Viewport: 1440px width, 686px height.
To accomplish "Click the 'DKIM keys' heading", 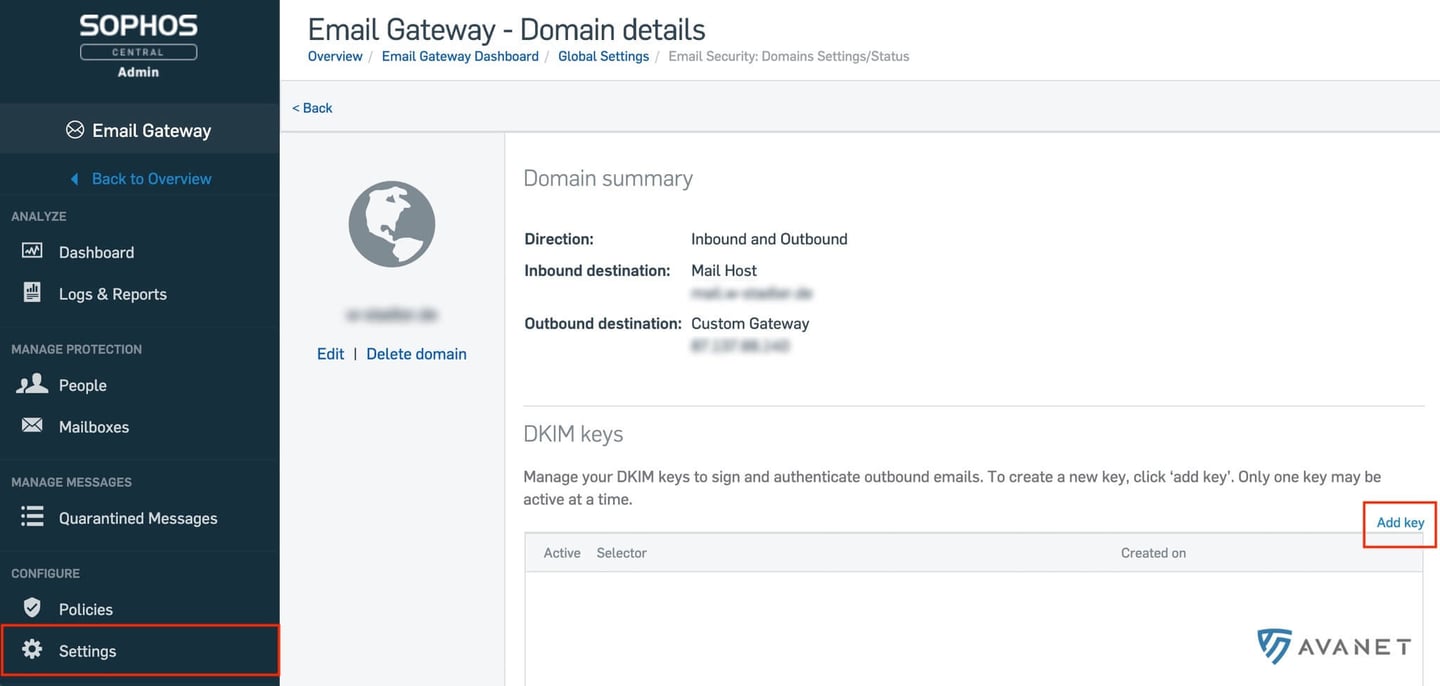I will click(573, 434).
